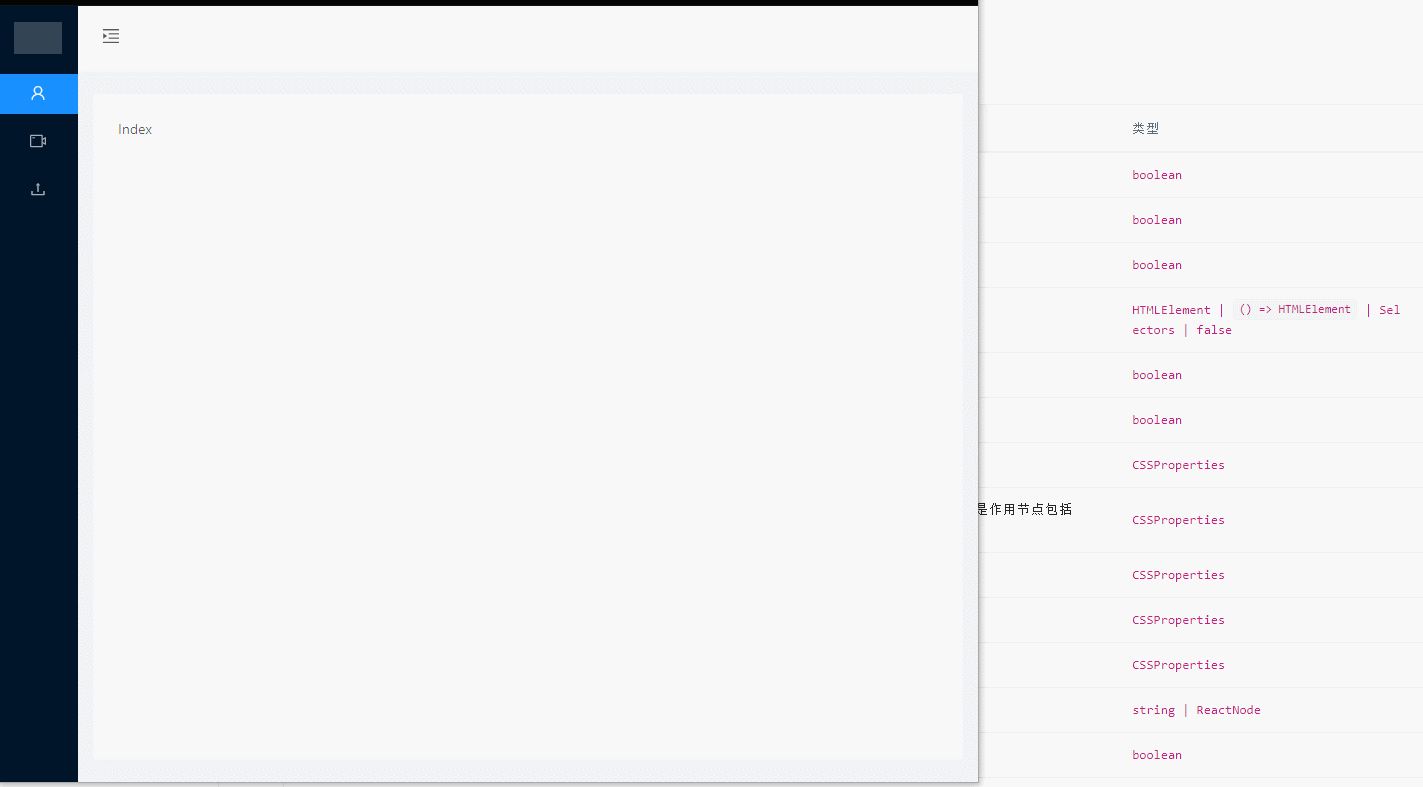Image resolution: width=1423 pixels, height=787 pixels.
Task: Click the boolean entry below 'string | ReactNode'
Action: tap(1157, 755)
